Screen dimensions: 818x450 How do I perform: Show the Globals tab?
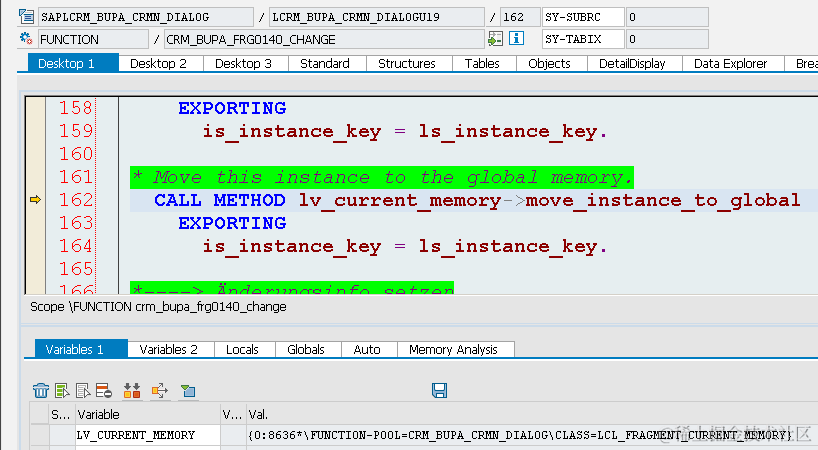(306, 349)
